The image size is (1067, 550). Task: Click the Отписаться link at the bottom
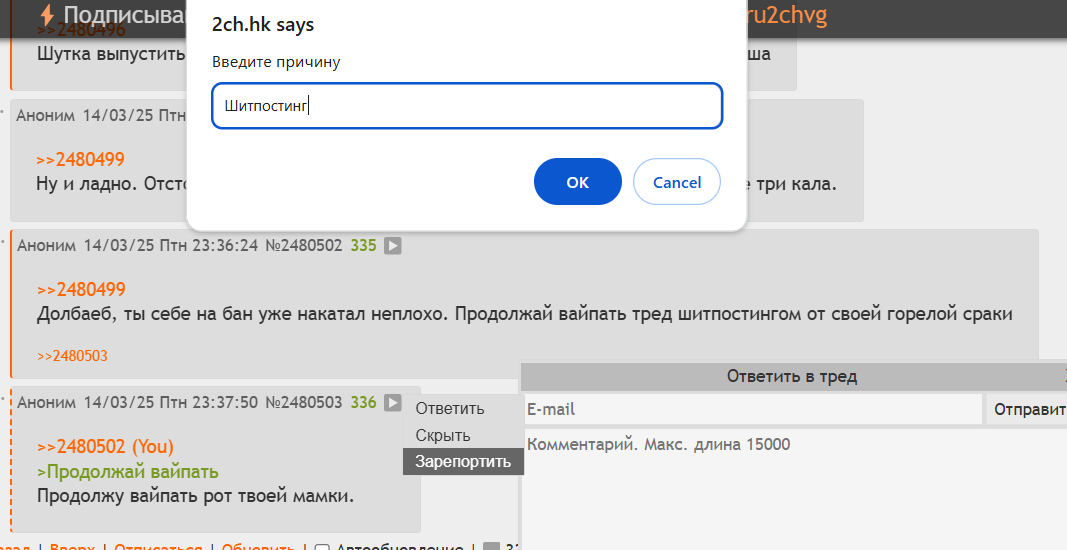point(158,547)
